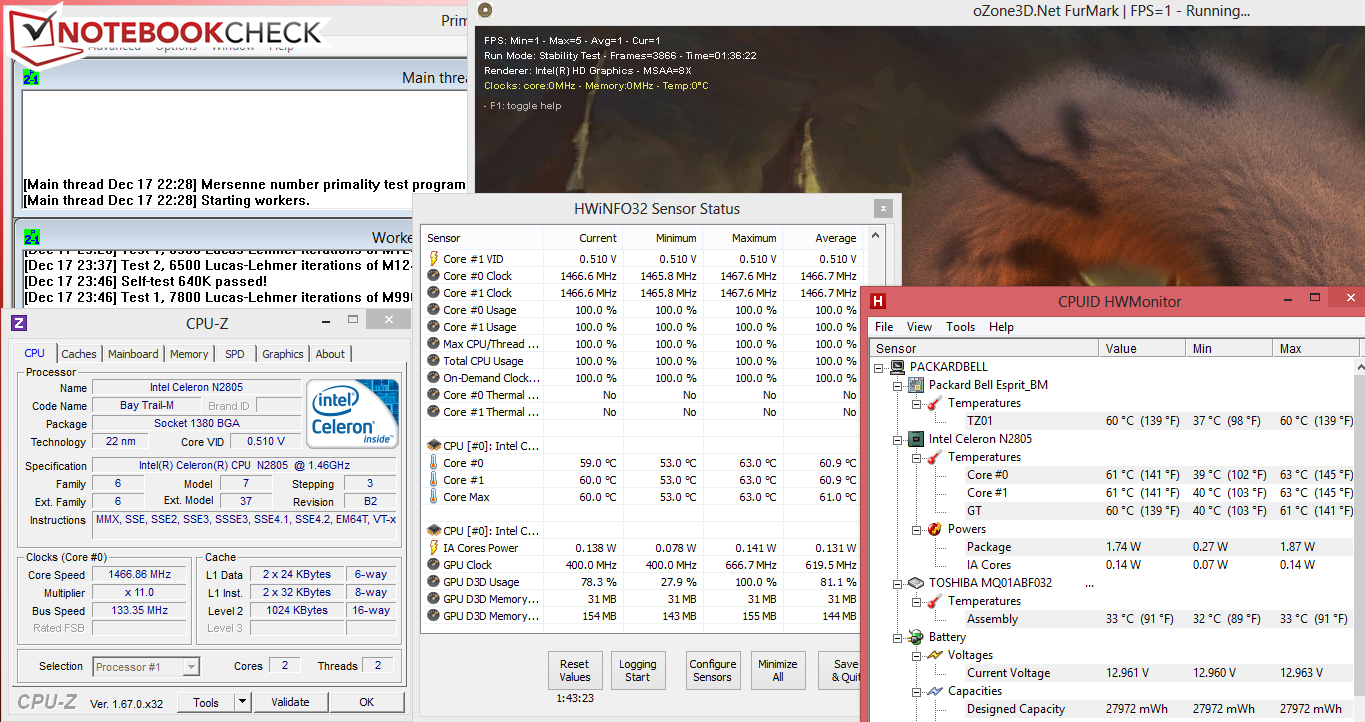This screenshot has width=1365, height=722.
Task: Click the HWiNFO32 sensor list scroll-up arrow
Action: tap(877, 236)
